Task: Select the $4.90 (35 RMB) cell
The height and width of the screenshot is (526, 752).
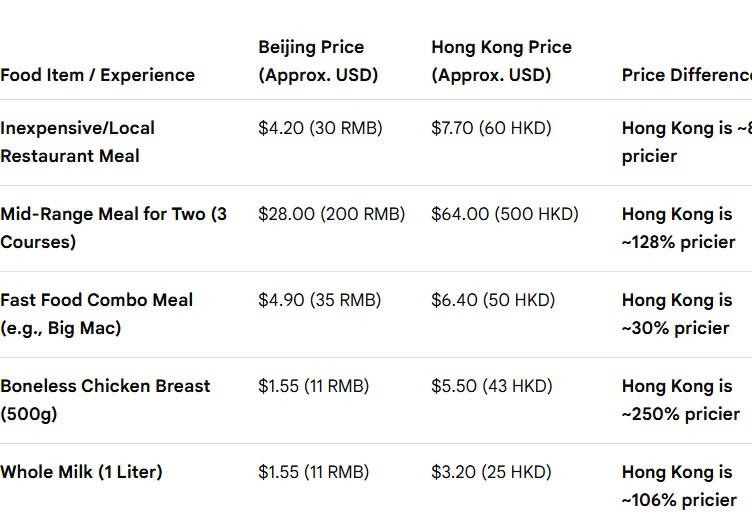Action: pos(319,300)
